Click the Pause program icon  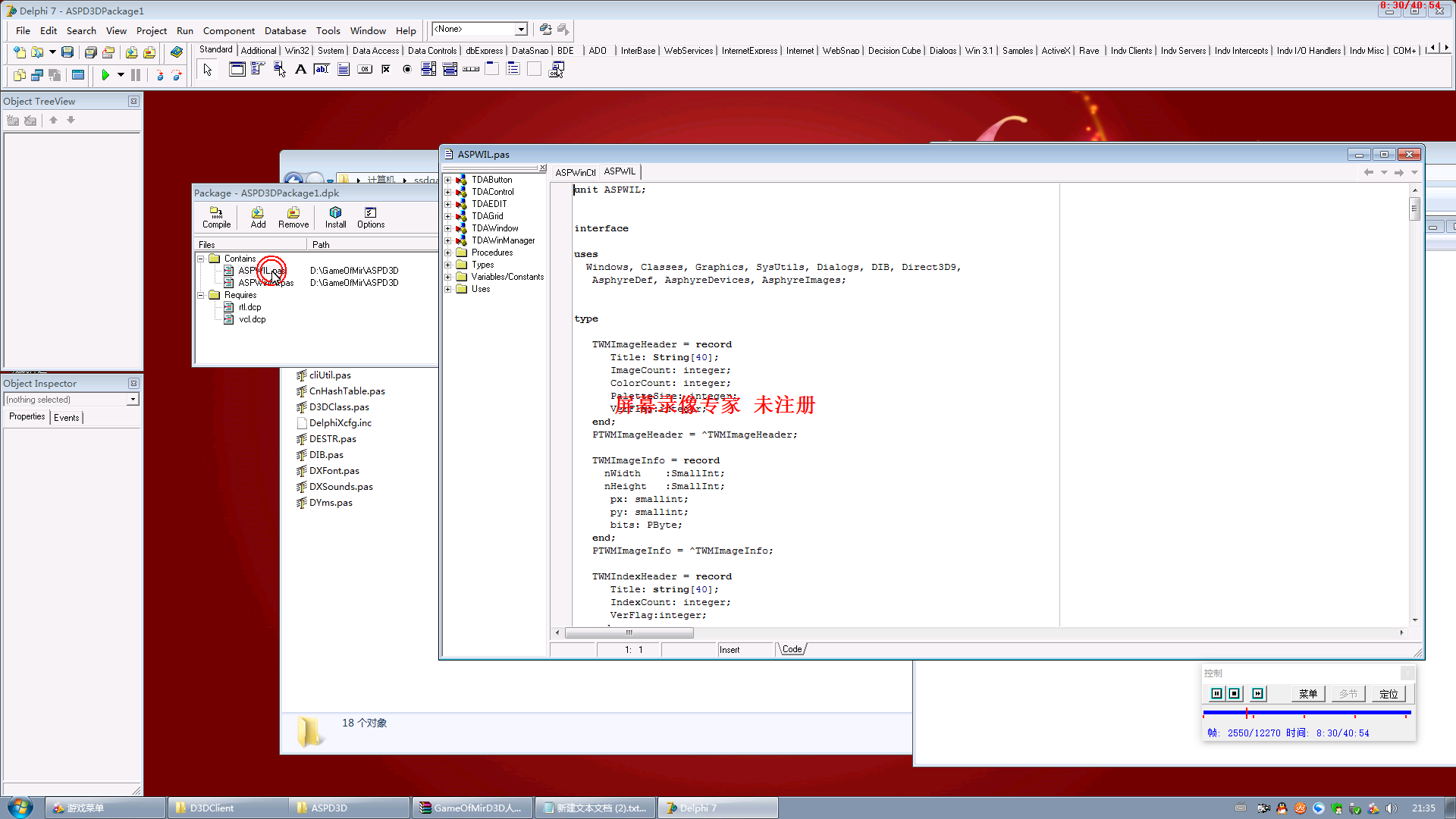(x=136, y=74)
